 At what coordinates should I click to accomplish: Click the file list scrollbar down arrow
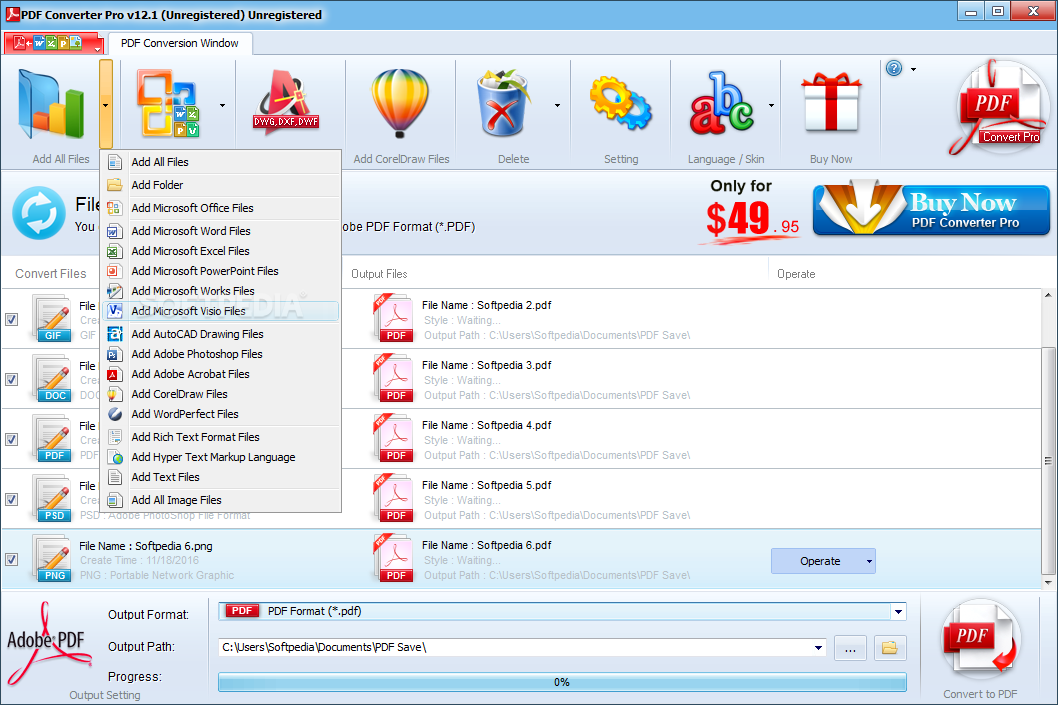coord(1048,582)
